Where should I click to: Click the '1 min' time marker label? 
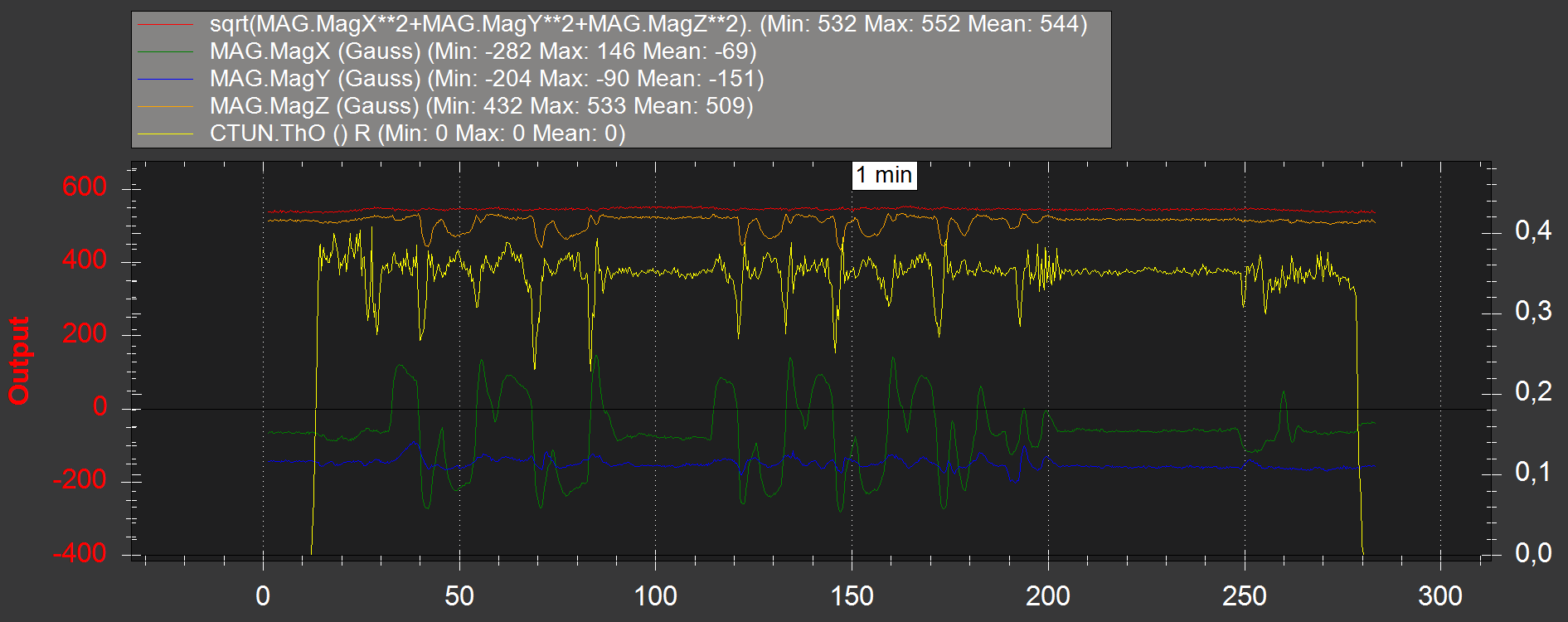[884, 175]
